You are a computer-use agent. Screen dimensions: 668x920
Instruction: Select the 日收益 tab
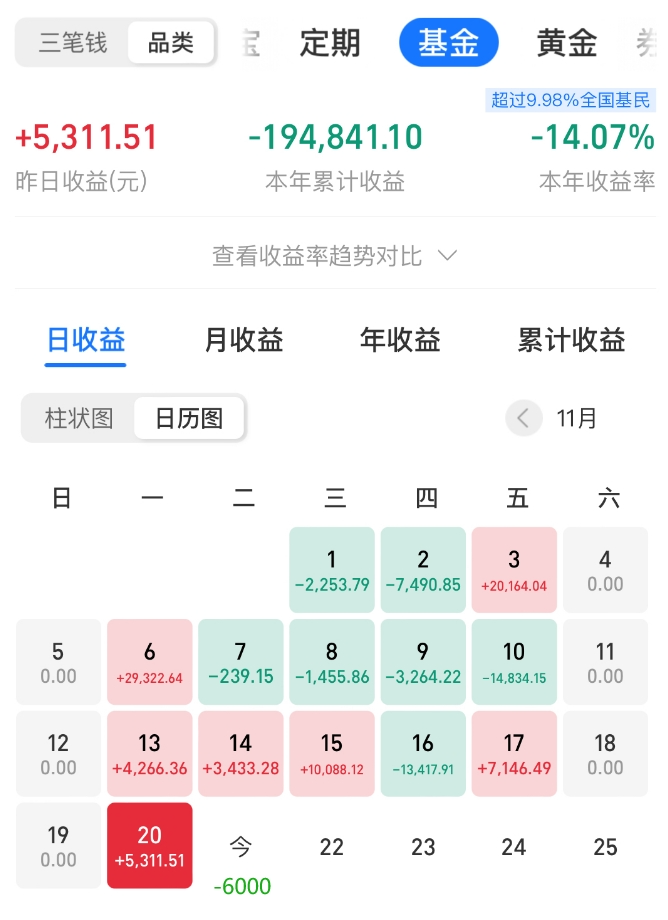pos(86,340)
